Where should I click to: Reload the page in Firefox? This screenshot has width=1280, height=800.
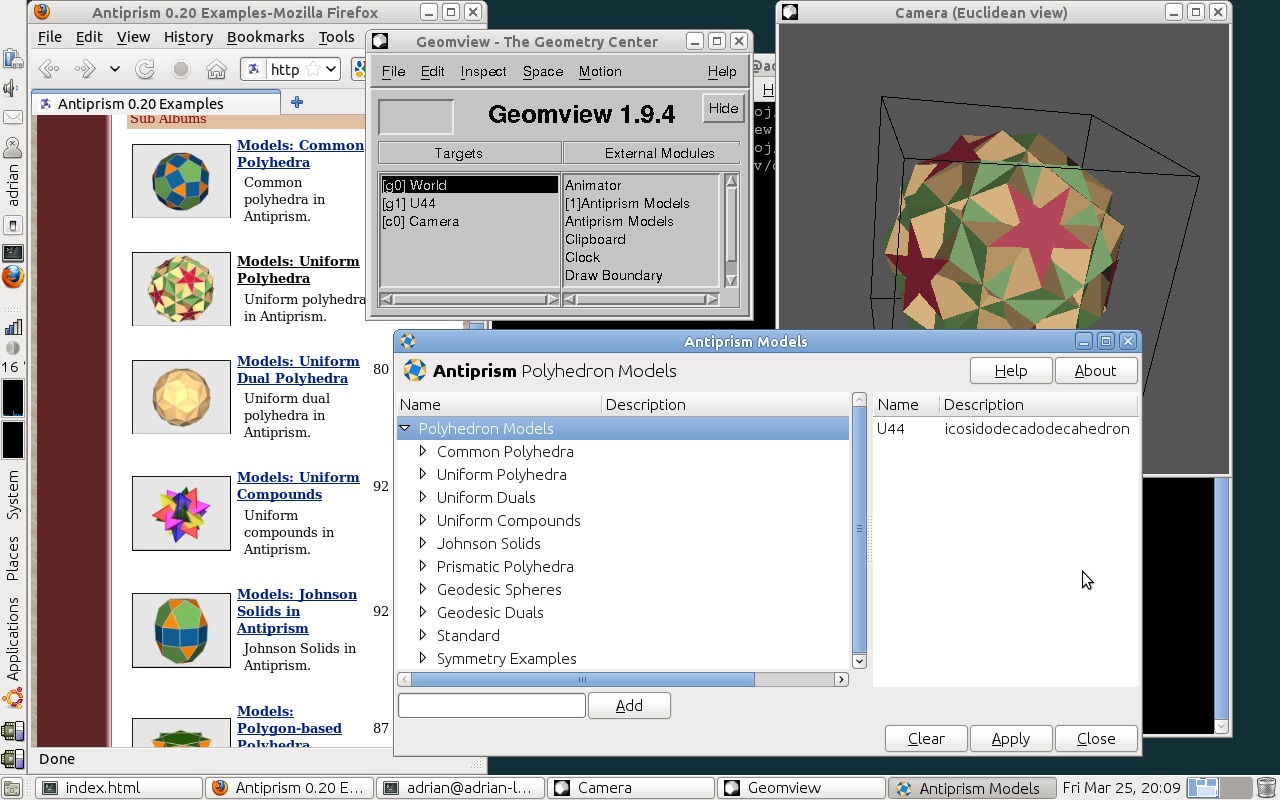[x=145, y=69]
